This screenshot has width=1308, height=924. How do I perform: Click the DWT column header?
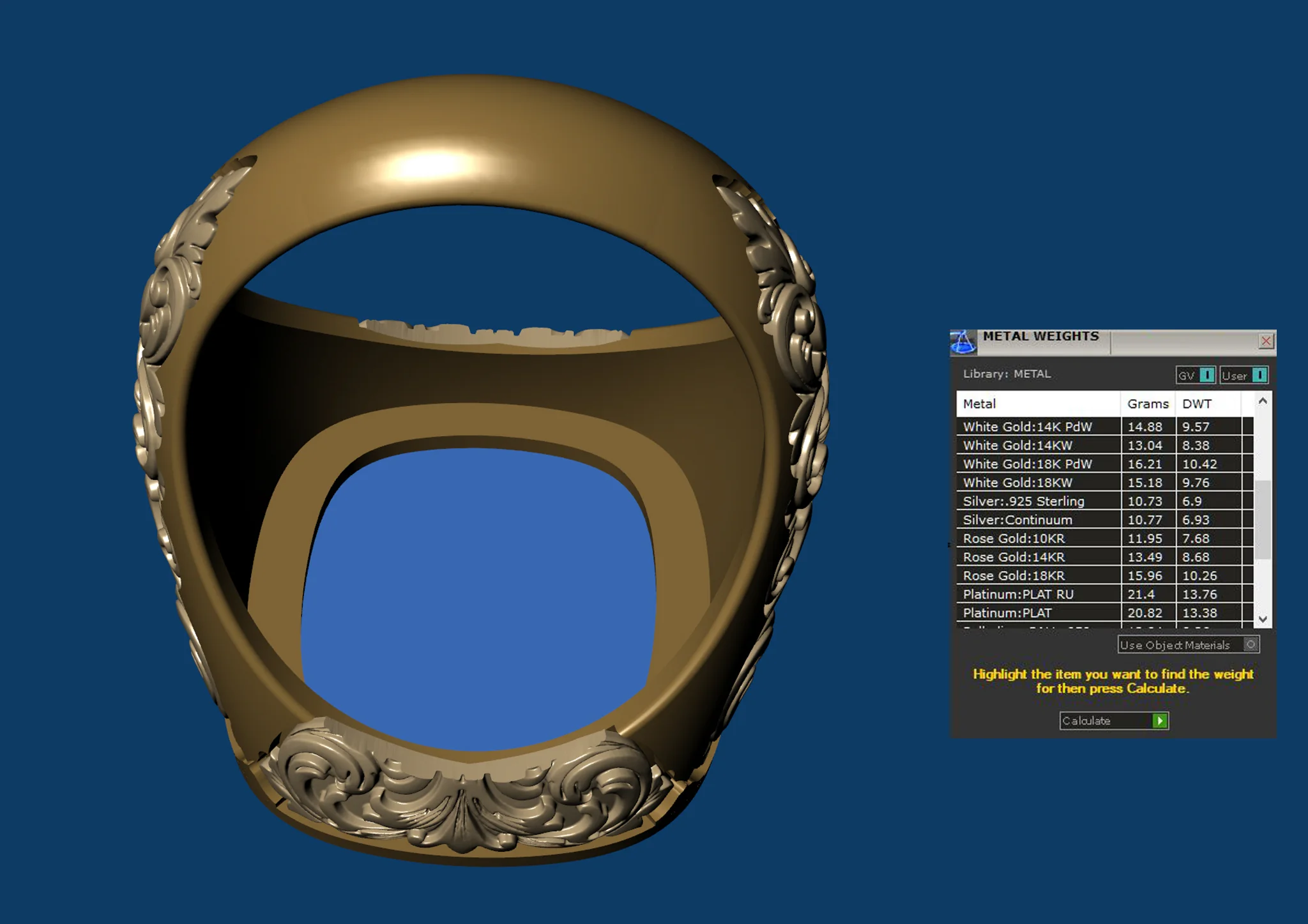point(1208,404)
